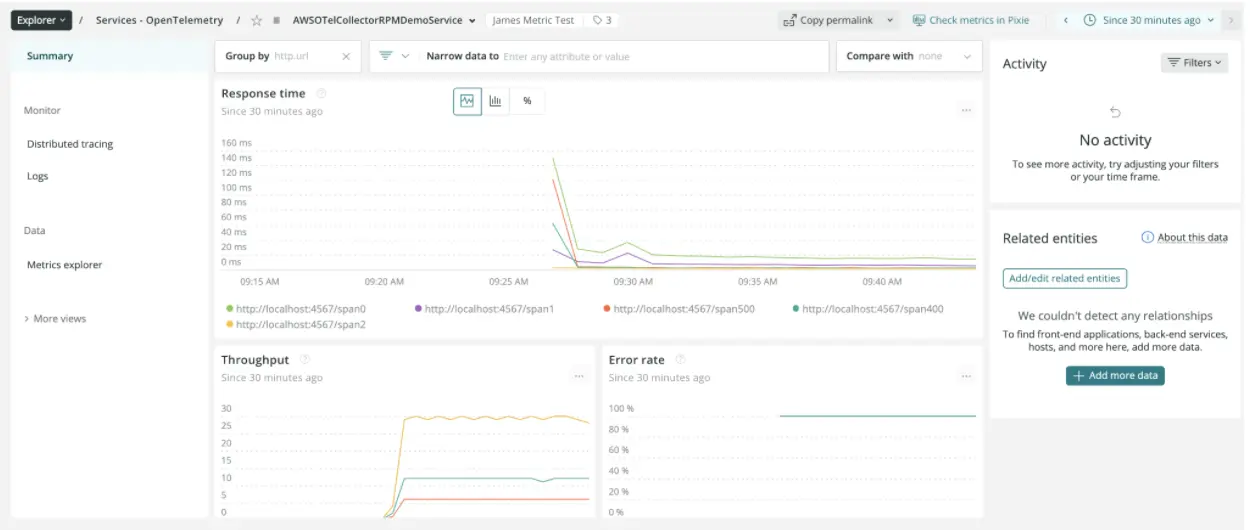The width and height of the screenshot is (1250, 530).
Task: Expand More views section
Action: [55, 319]
